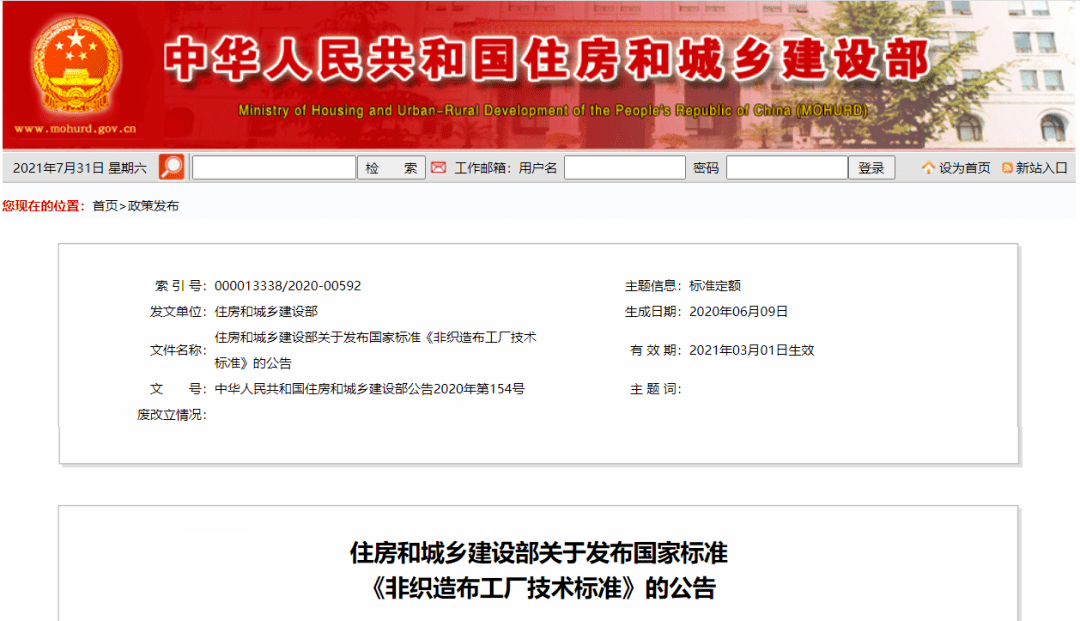Focus the 用户名 username input field
1080x621 pixels.
click(x=625, y=167)
